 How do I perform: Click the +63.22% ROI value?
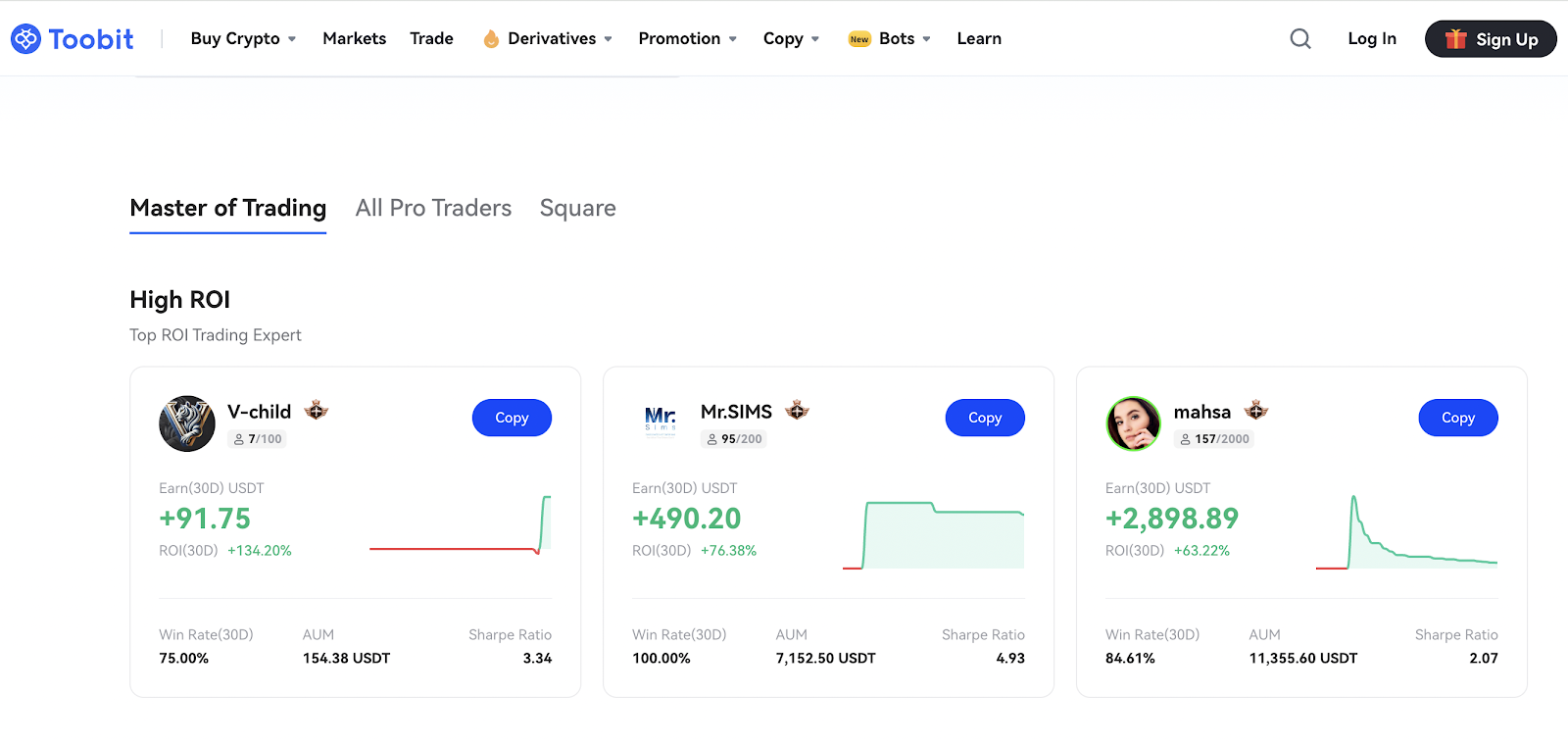[x=1201, y=551]
